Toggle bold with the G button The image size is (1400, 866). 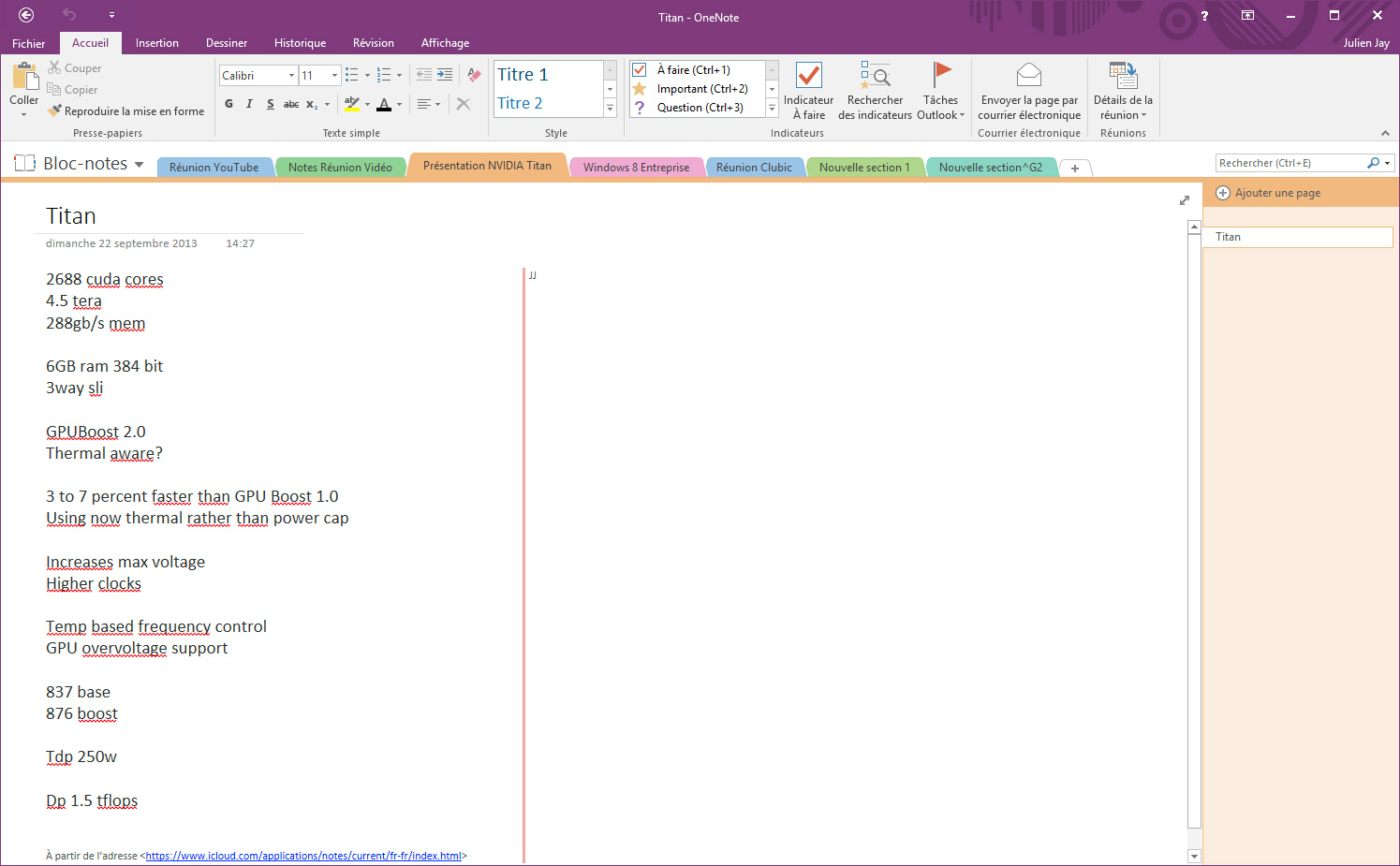(228, 104)
